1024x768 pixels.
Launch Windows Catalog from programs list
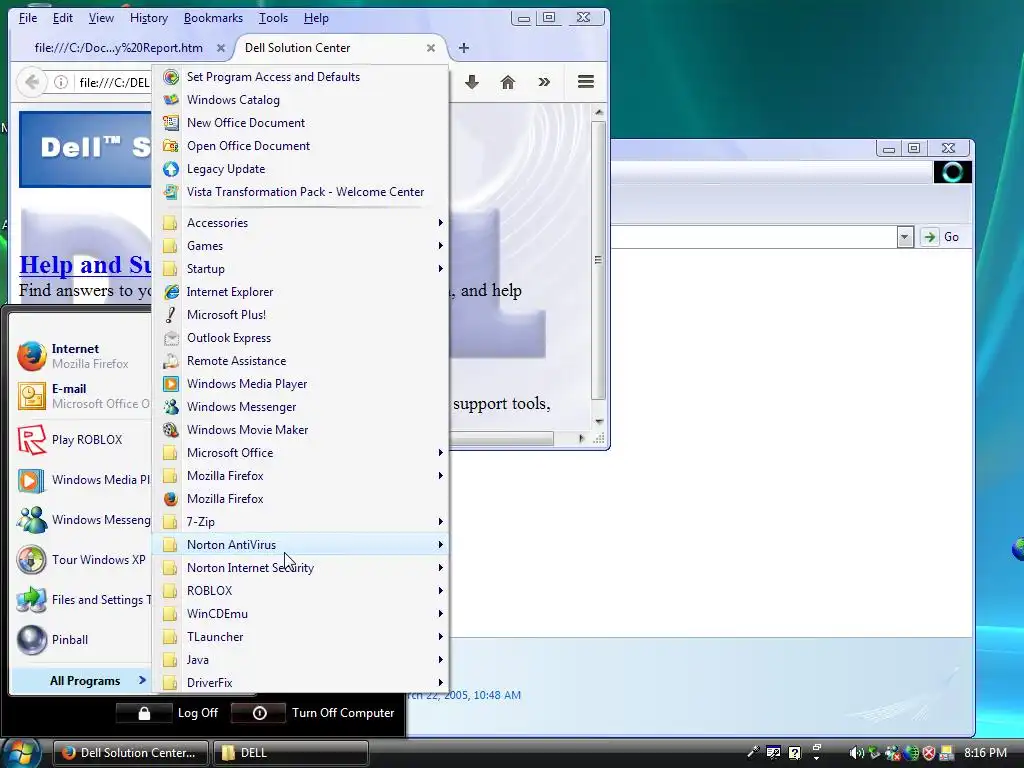[x=300, y=100]
